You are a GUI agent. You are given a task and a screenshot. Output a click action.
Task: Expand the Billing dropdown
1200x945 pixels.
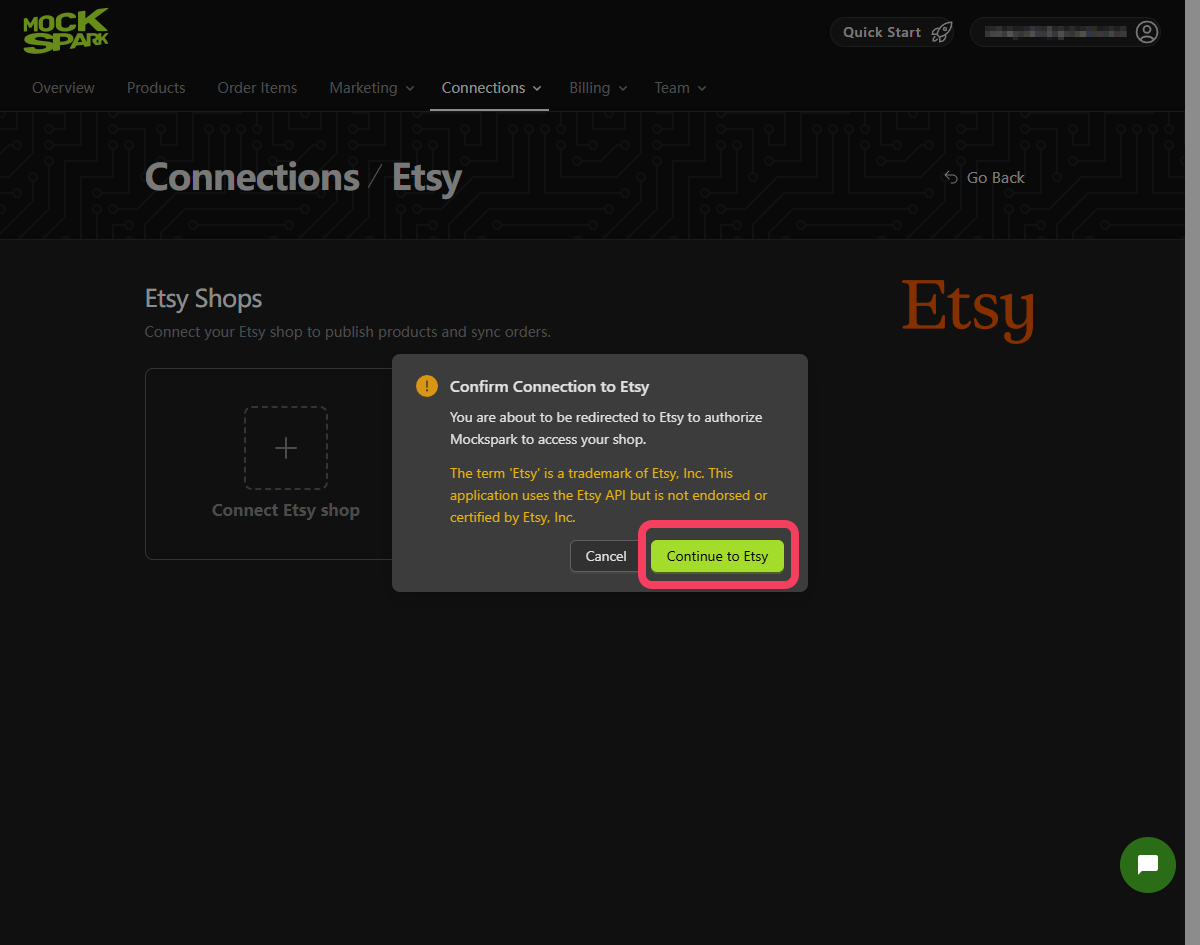pyautogui.click(x=598, y=88)
